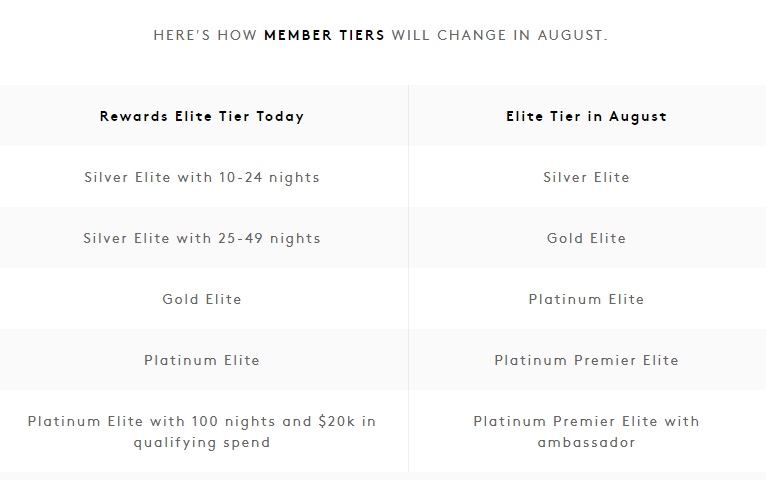
Task: Click the "Silver Elite with 10-24 nights" cell
Action: coord(202,177)
